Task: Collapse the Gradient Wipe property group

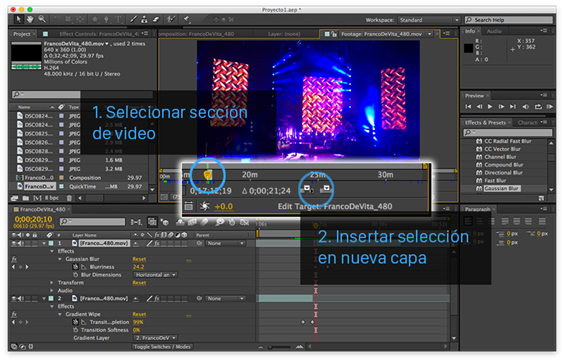Action: click(x=60, y=314)
